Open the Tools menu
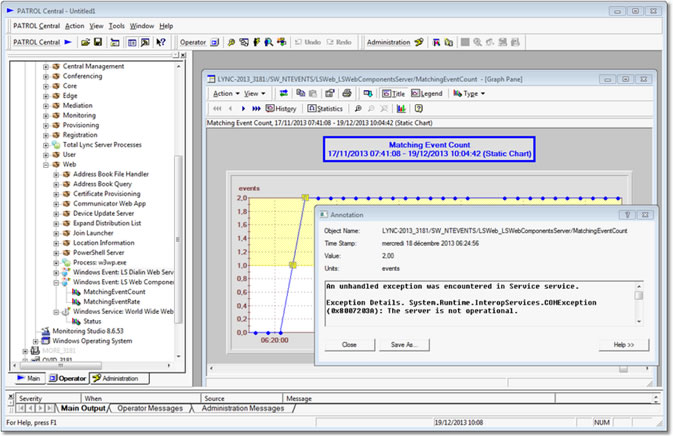This screenshot has height=437, width=673. click(118, 26)
